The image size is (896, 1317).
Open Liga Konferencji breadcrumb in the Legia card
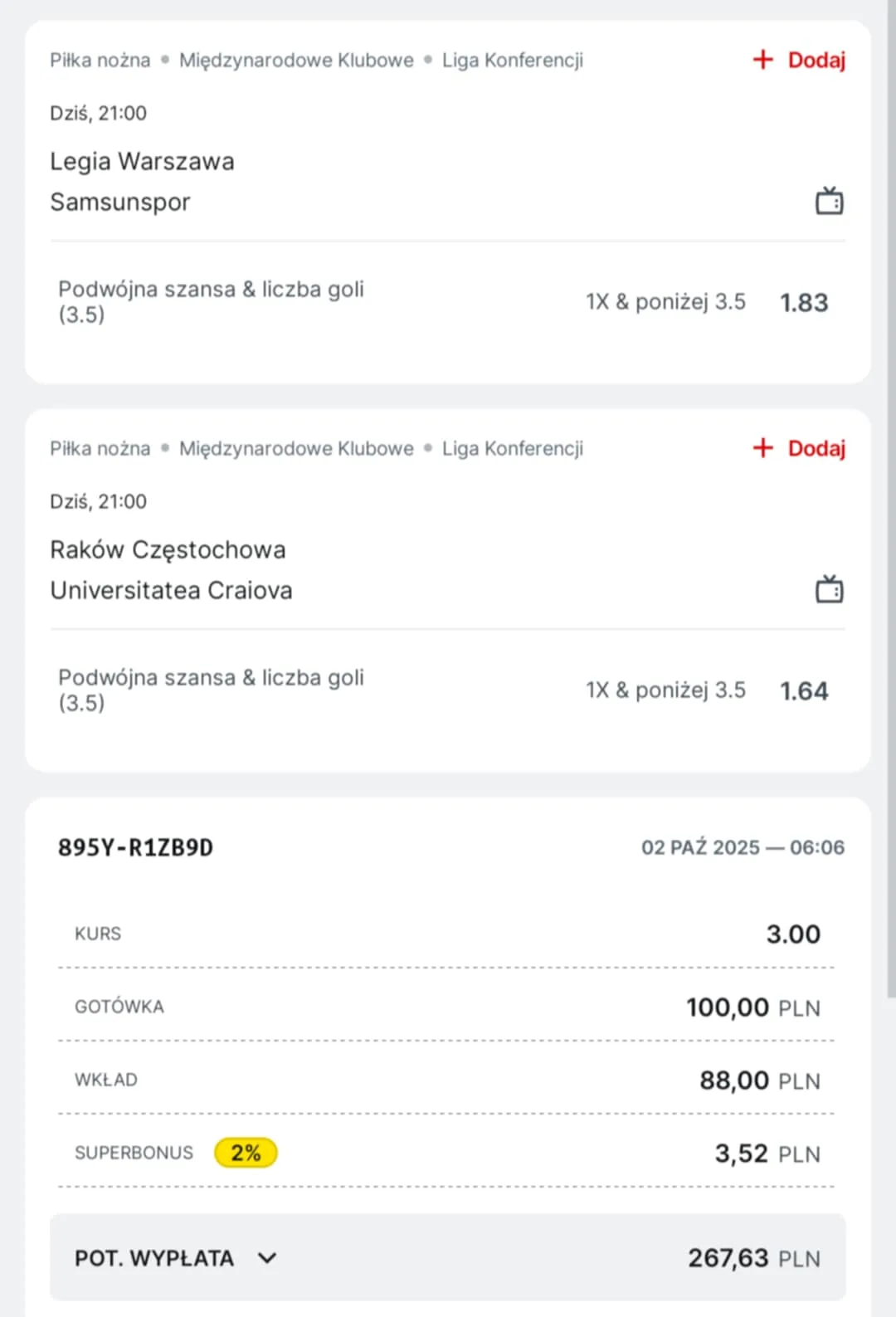coord(512,61)
